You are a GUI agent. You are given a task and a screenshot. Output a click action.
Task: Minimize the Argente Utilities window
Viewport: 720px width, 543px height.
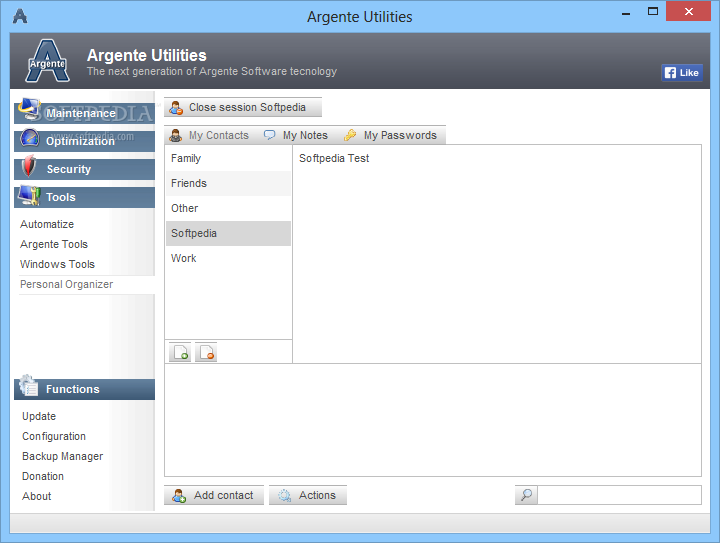pyautogui.click(x=625, y=12)
